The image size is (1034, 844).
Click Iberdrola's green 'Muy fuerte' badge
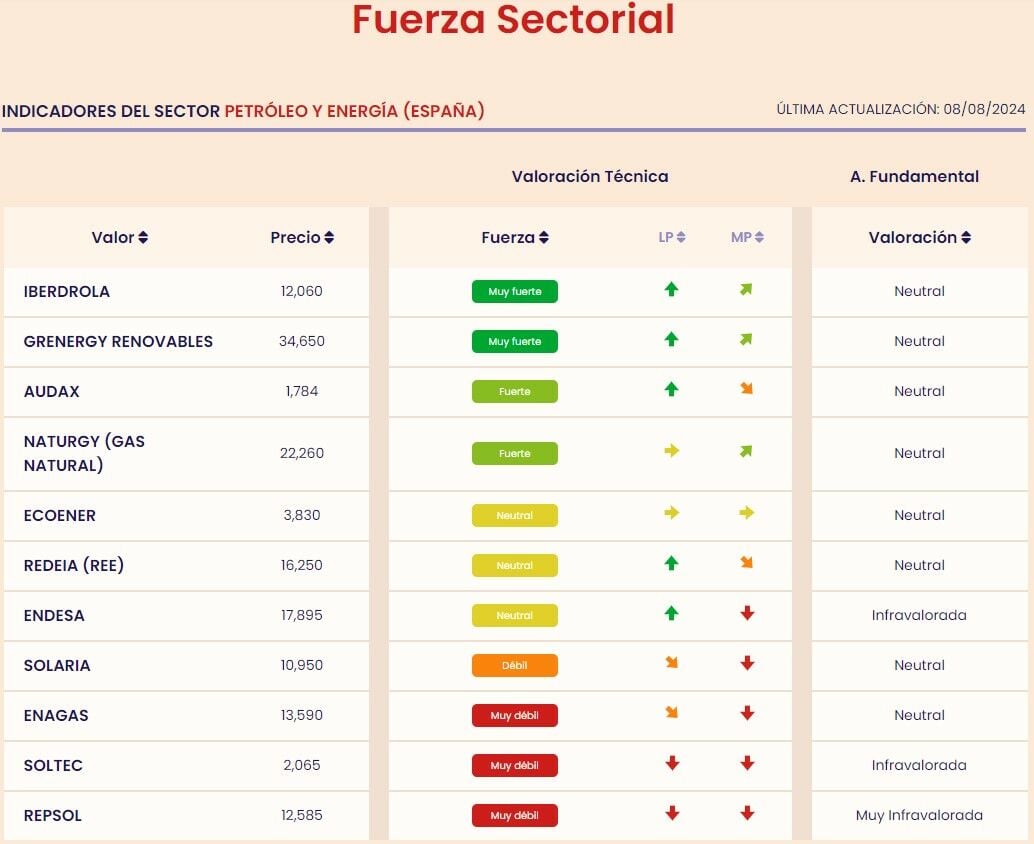[515, 292]
